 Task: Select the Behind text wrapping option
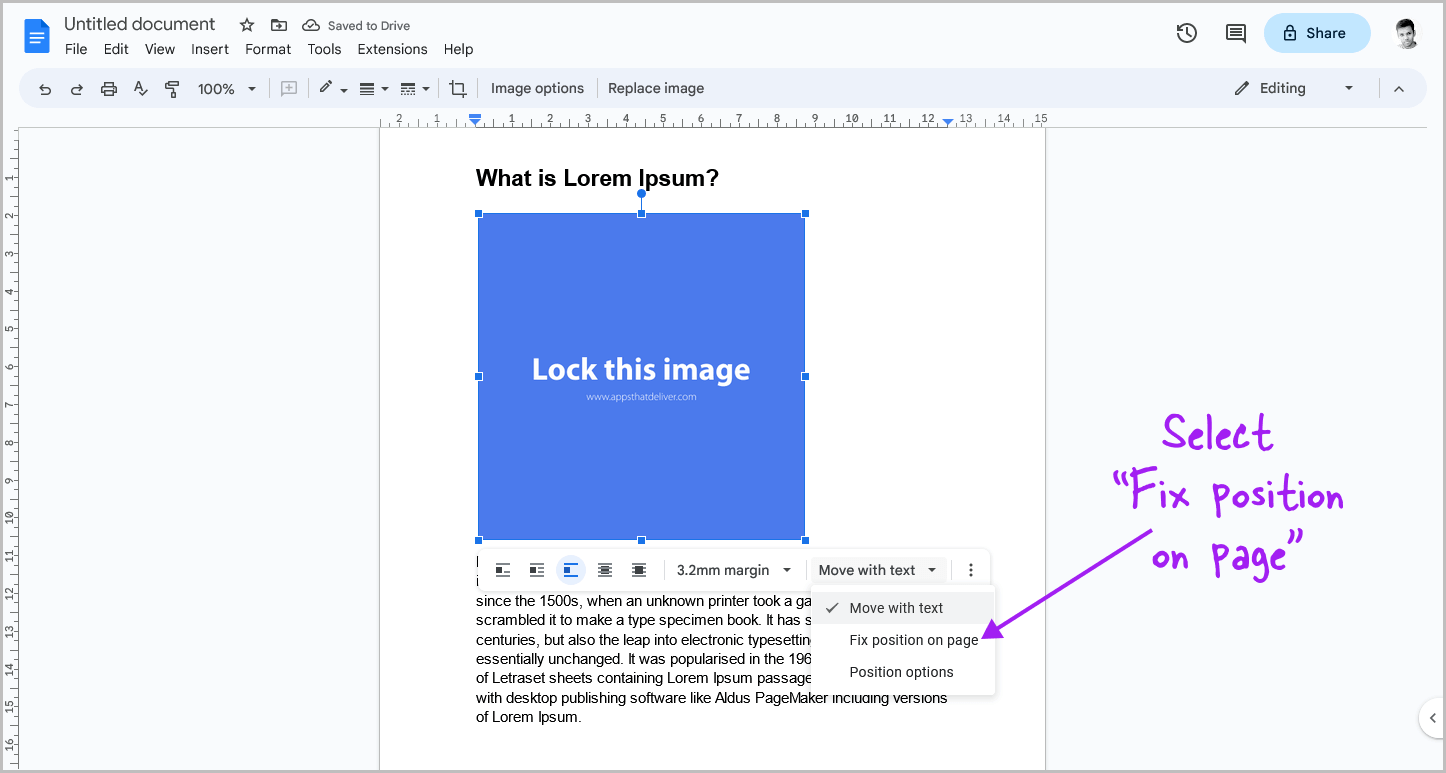tap(605, 569)
